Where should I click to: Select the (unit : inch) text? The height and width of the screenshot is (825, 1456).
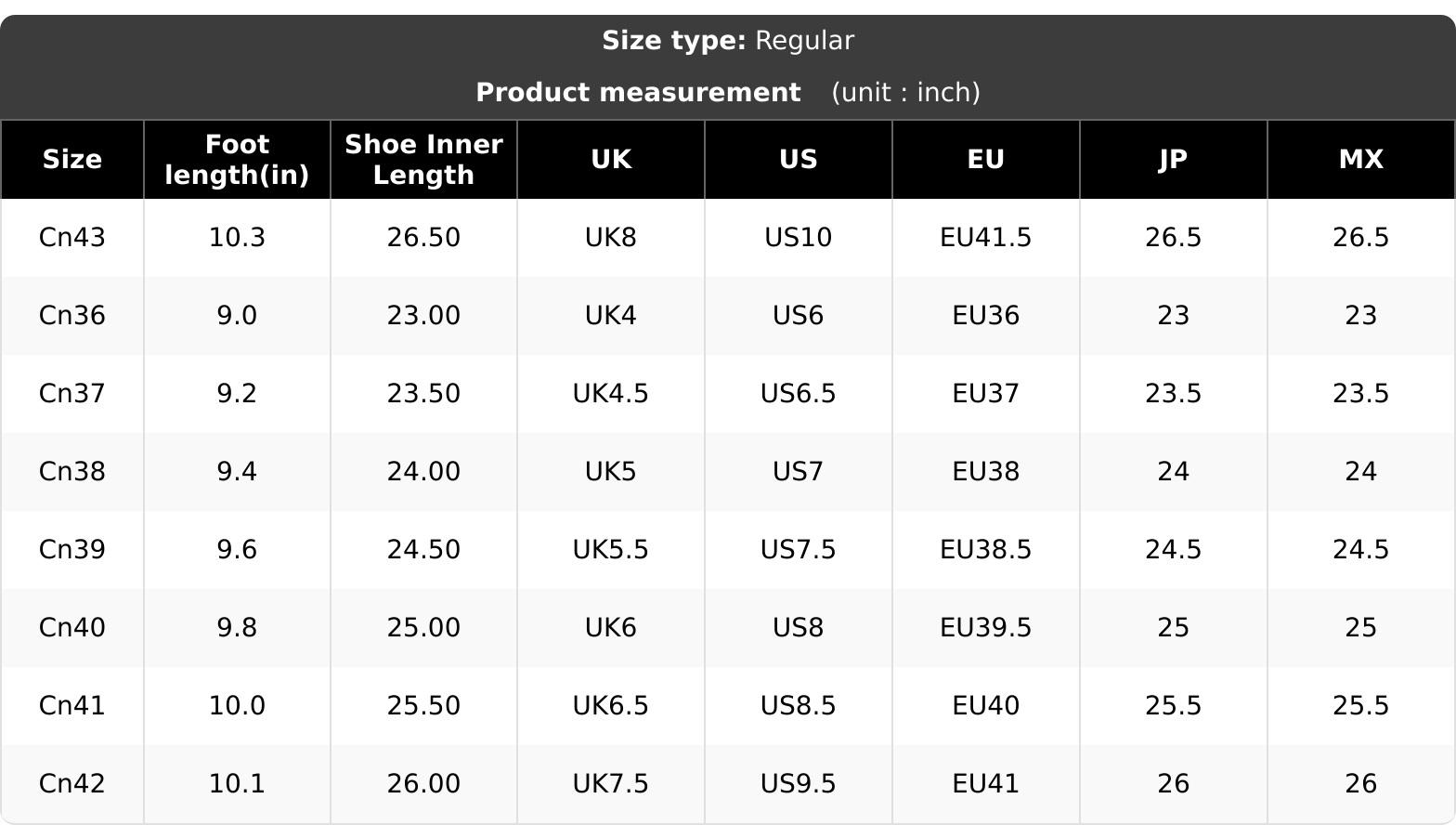tap(905, 92)
